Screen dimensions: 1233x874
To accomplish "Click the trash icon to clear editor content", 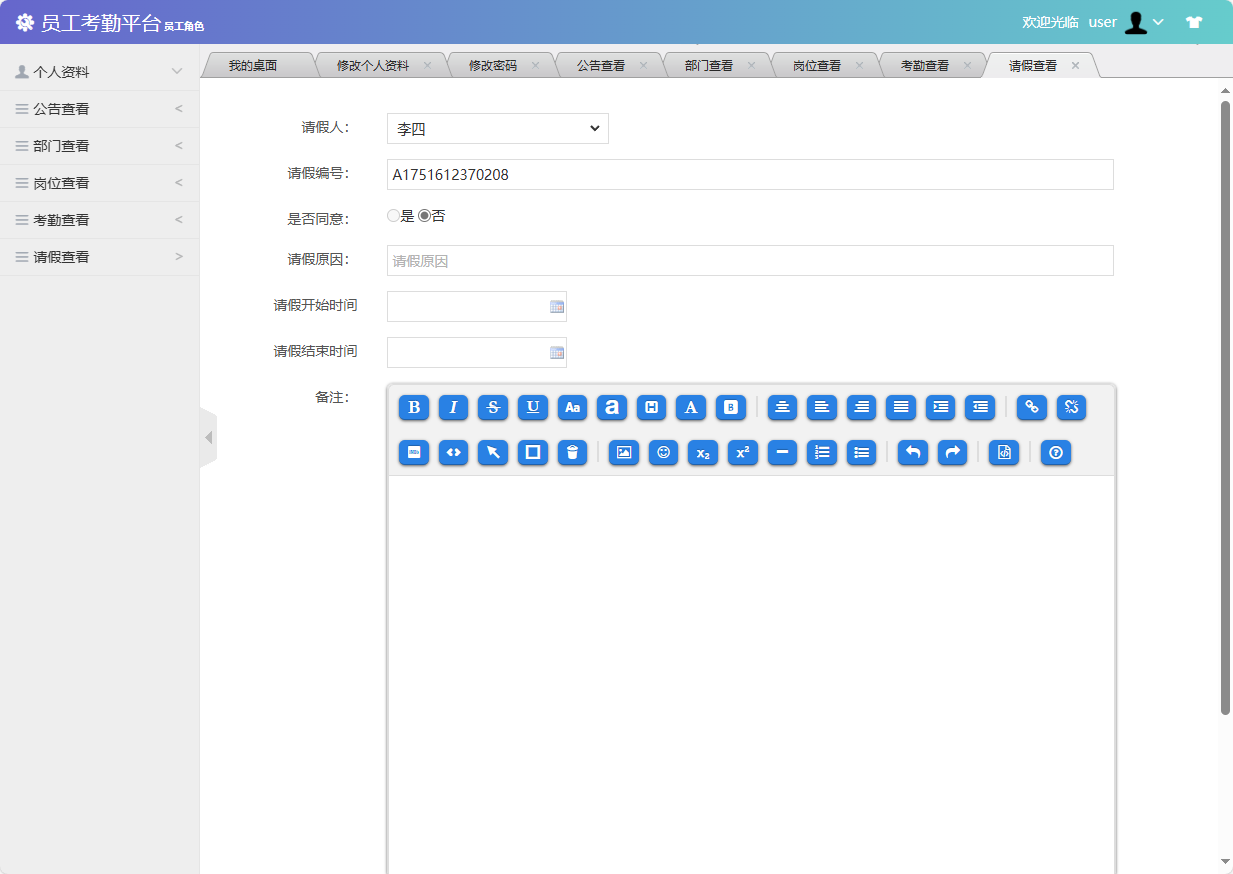I will [x=573, y=452].
